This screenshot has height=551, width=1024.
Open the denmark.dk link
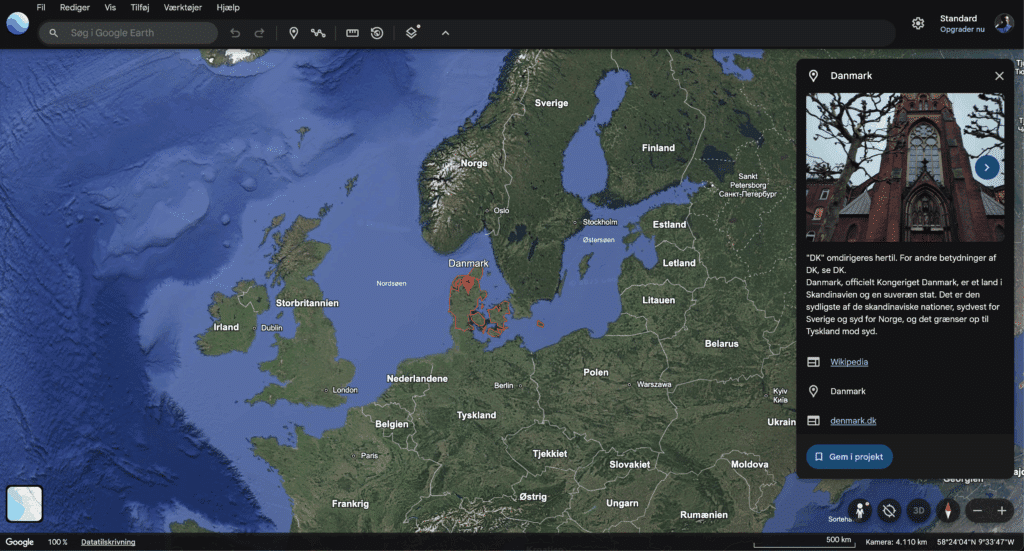tap(853, 420)
